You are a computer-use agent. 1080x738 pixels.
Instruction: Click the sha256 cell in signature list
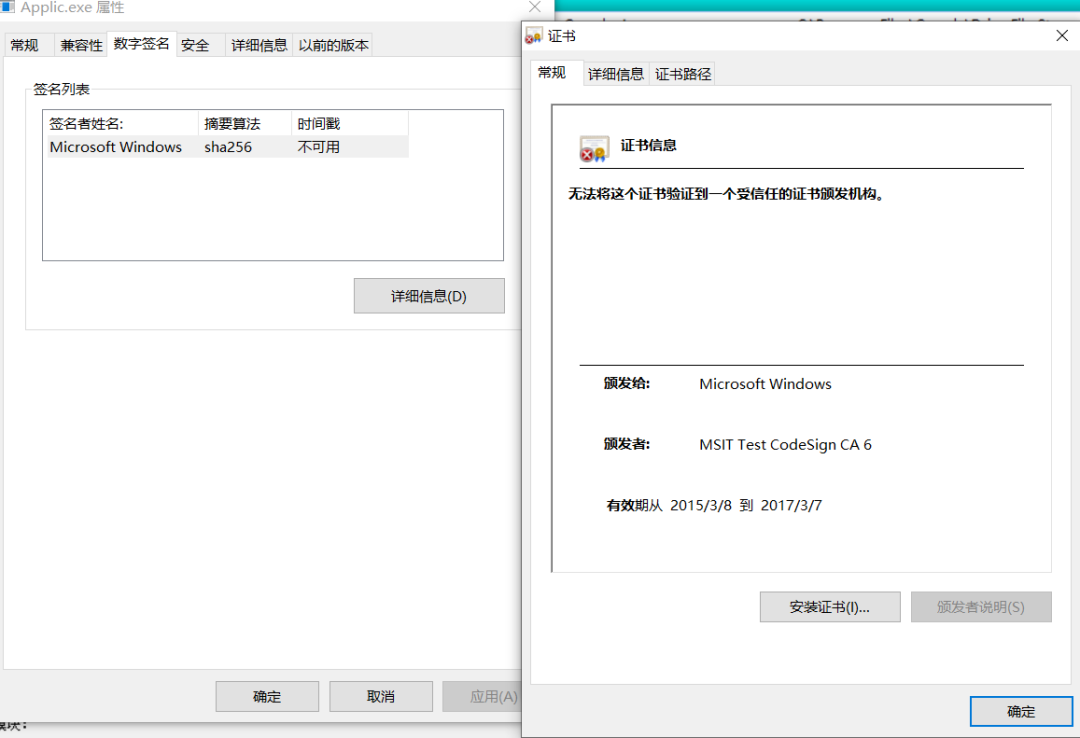coord(228,147)
